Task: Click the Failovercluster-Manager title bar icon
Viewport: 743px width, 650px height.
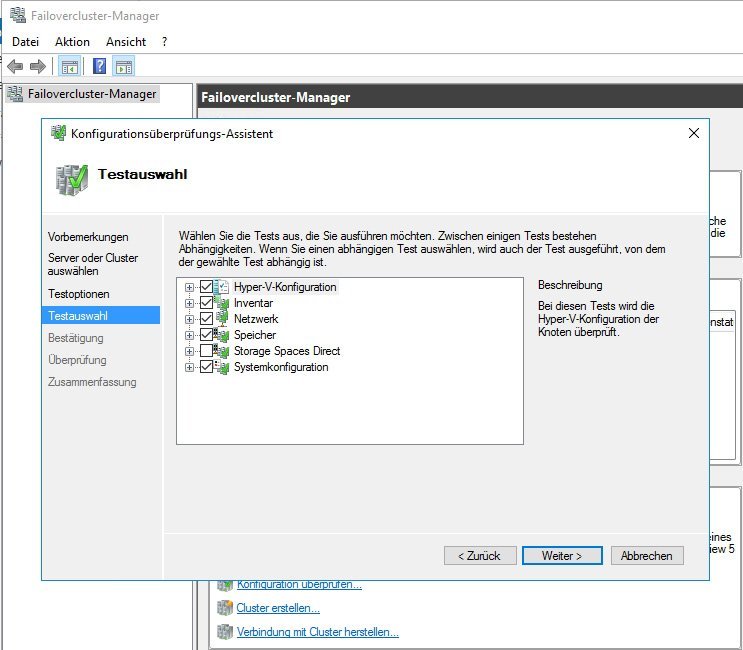Action: (18, 15)
